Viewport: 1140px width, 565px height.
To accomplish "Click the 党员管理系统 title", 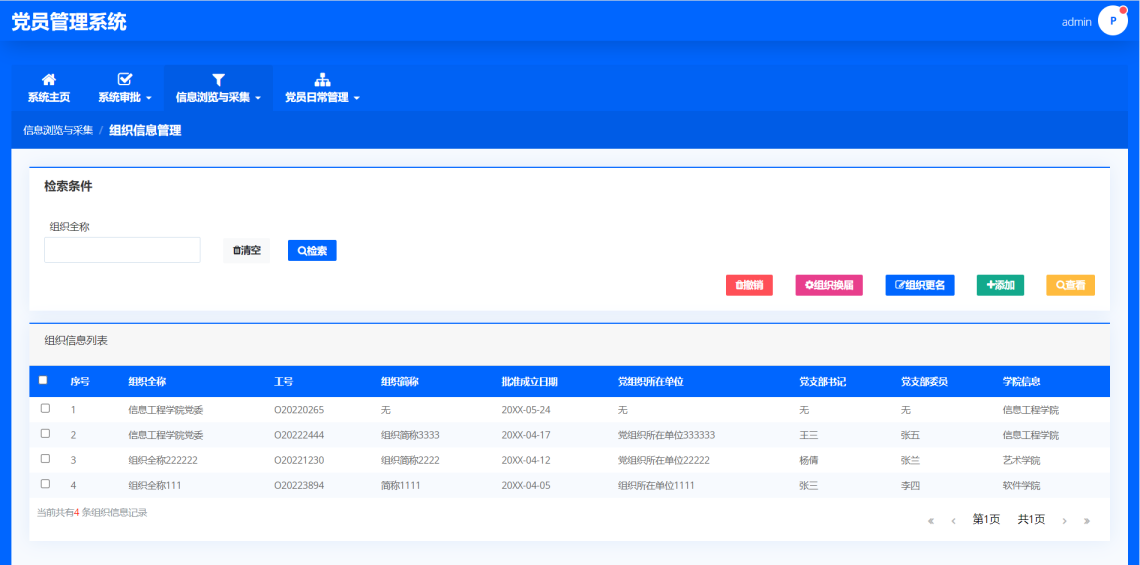I will point(69,22).
